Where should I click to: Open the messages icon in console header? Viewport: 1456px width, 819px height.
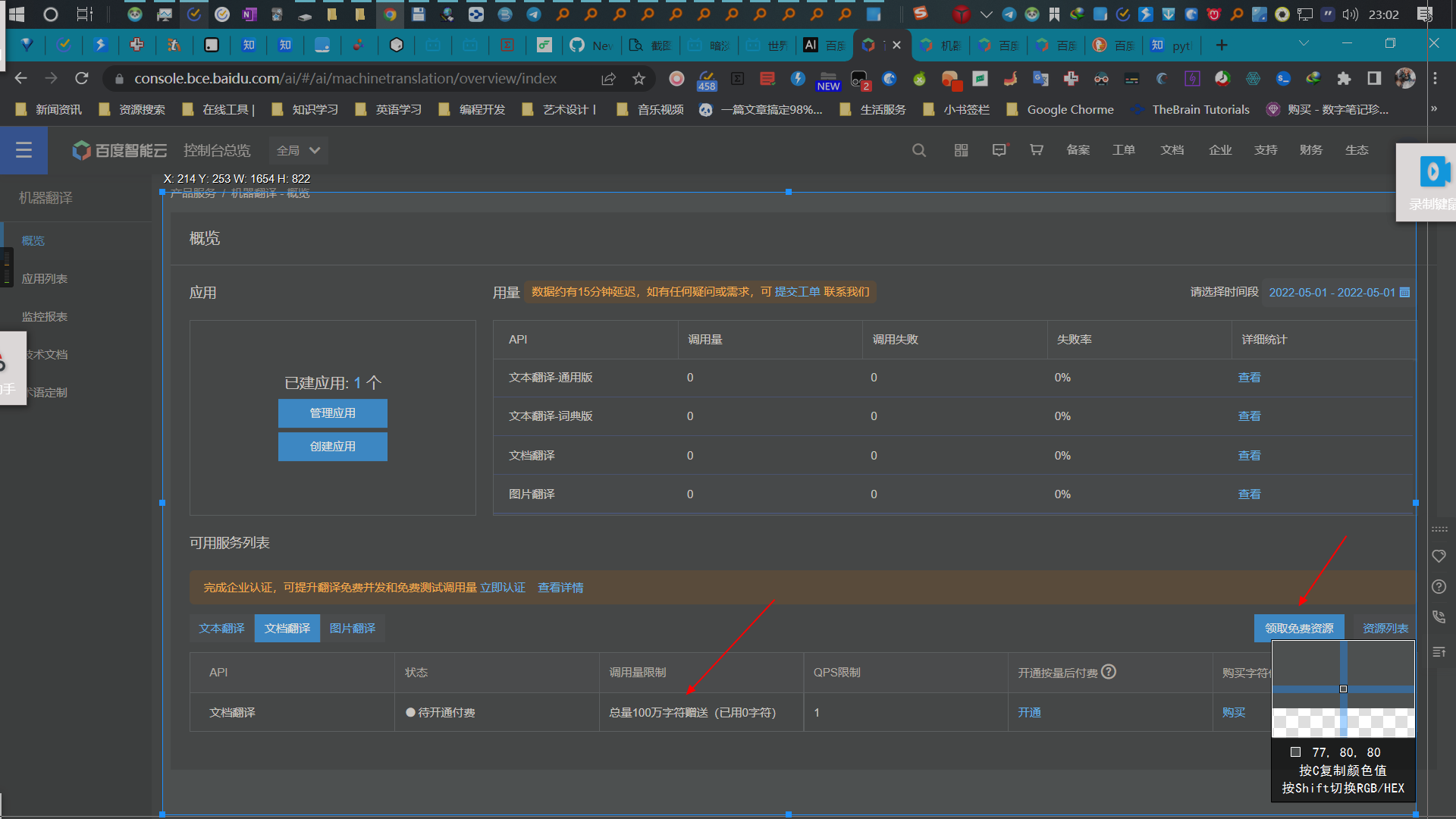coord(999,150)
